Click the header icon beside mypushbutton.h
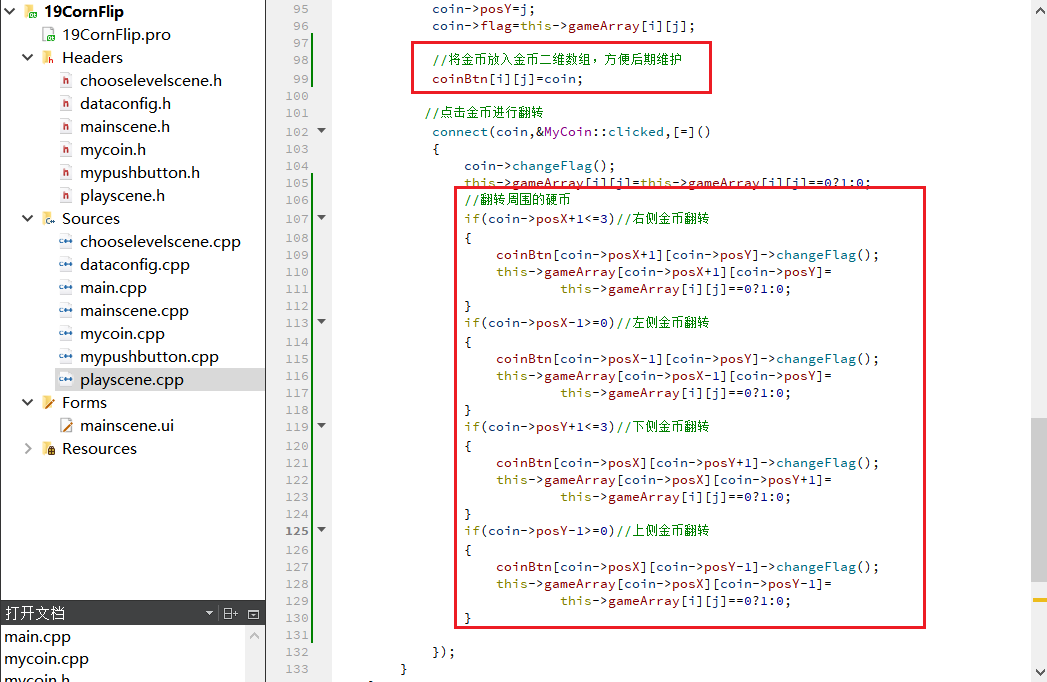Viewport: 1047px width, 682px height. tap(65, 172)
